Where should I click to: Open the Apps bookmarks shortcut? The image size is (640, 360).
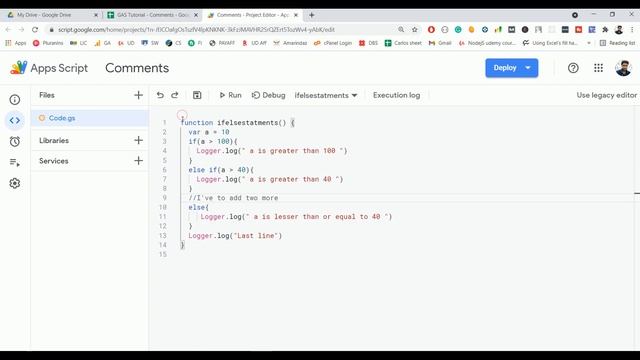point(16,43)
